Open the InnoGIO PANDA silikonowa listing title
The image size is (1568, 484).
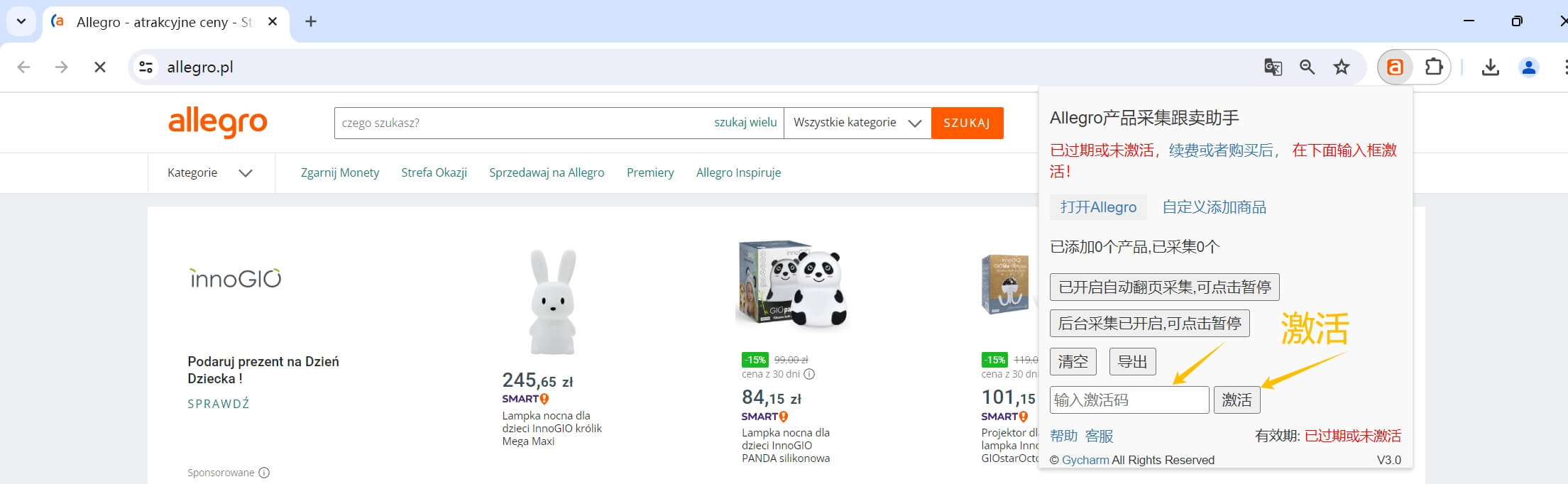tap(786, 446)
